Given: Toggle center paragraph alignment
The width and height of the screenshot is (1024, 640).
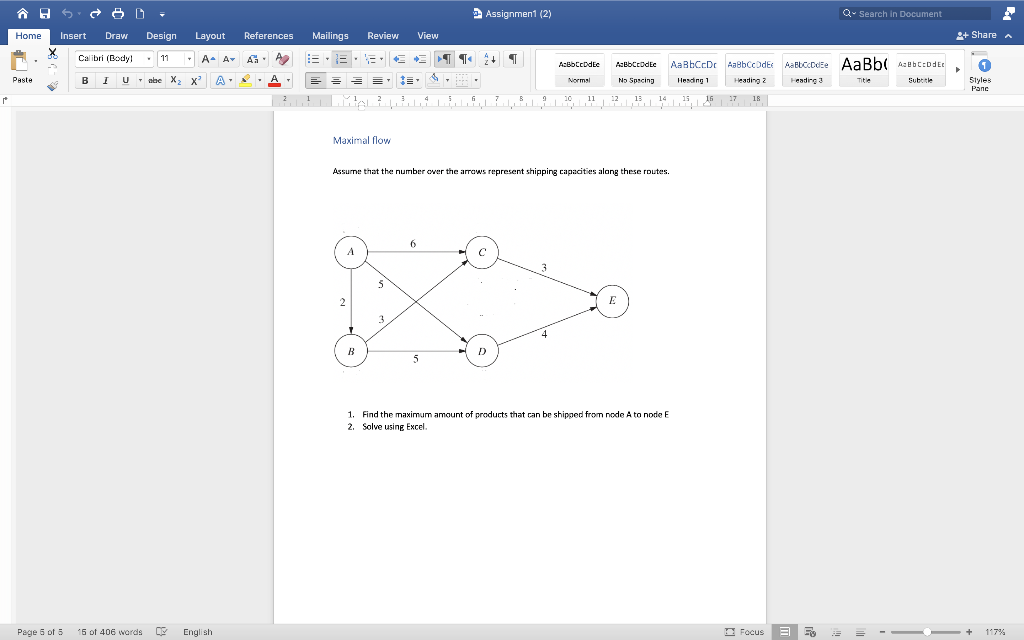Looking at the screenshot, I should [334, 80].
